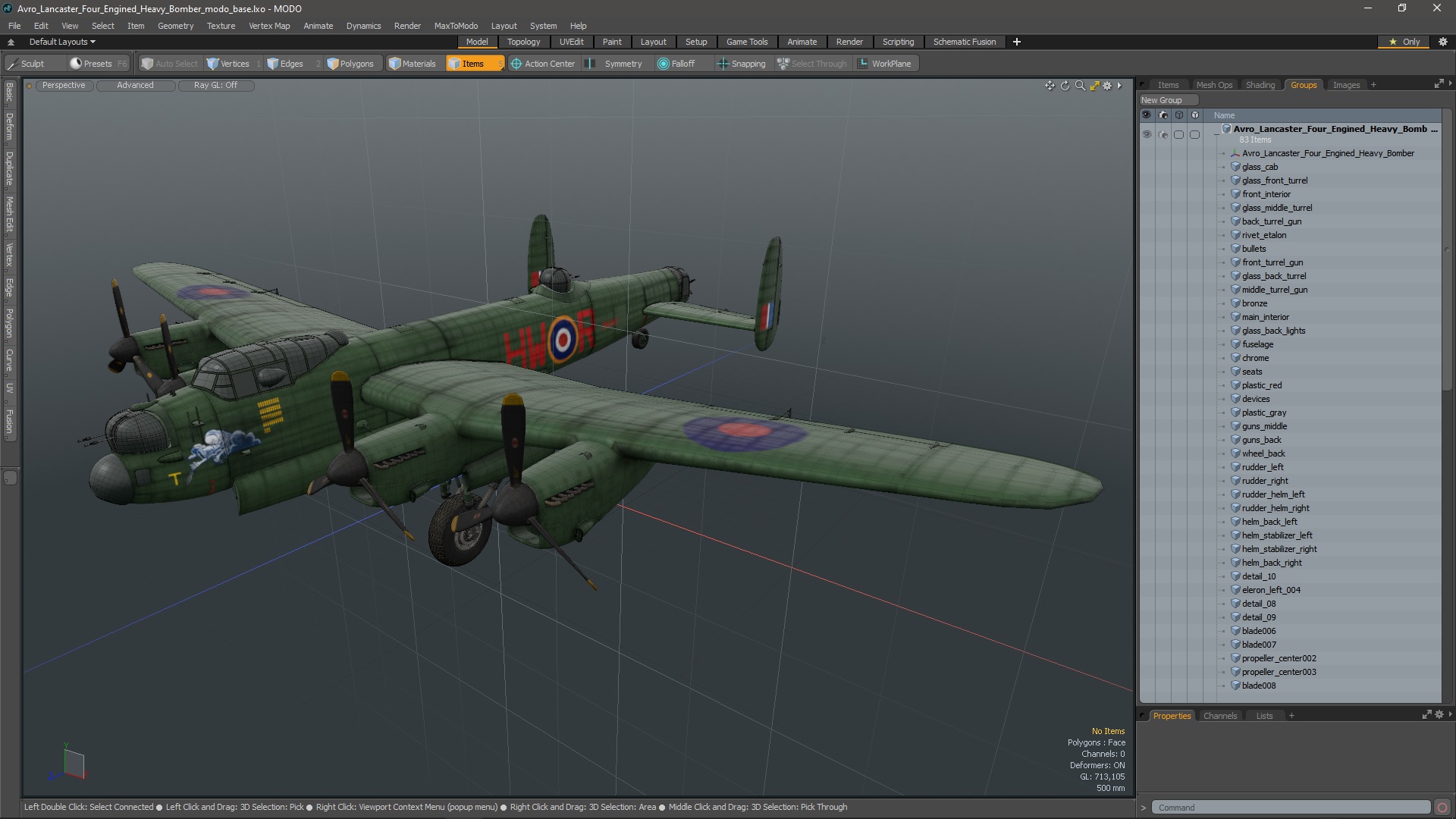This screenshot has height=819, width=1456.
Task: Select the rudder_helm_left item
Action: 1273,494
